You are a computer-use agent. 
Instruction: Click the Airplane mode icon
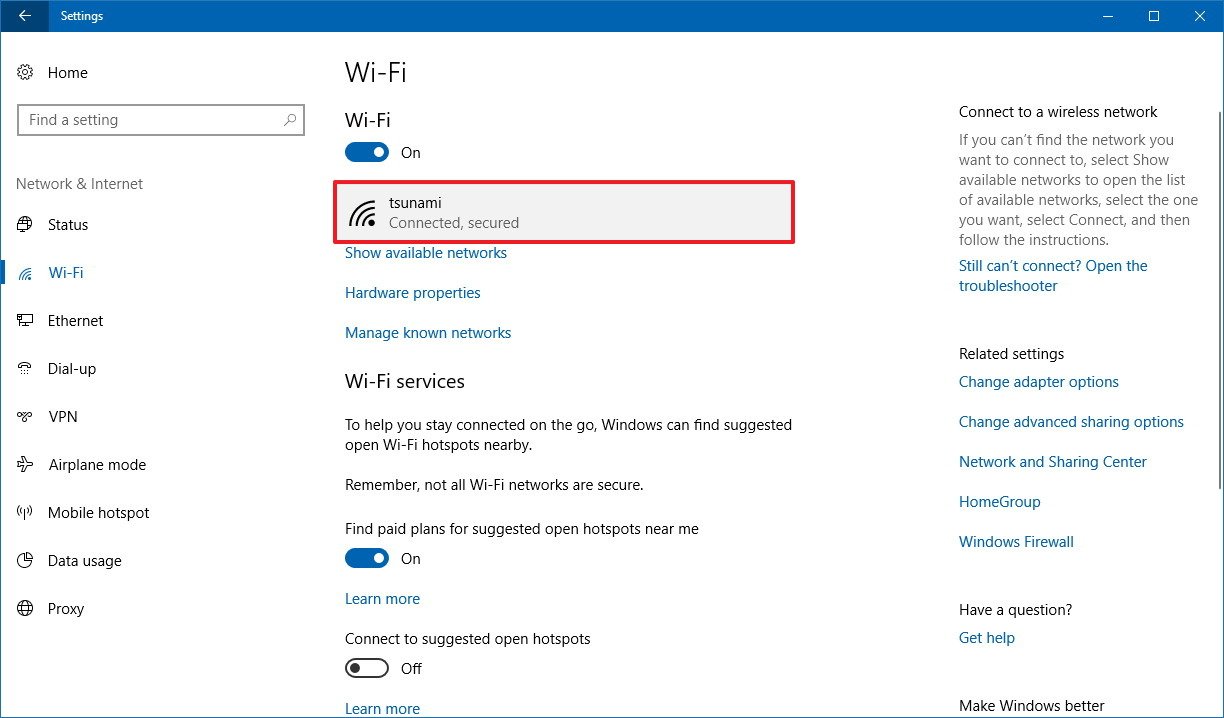25,465
